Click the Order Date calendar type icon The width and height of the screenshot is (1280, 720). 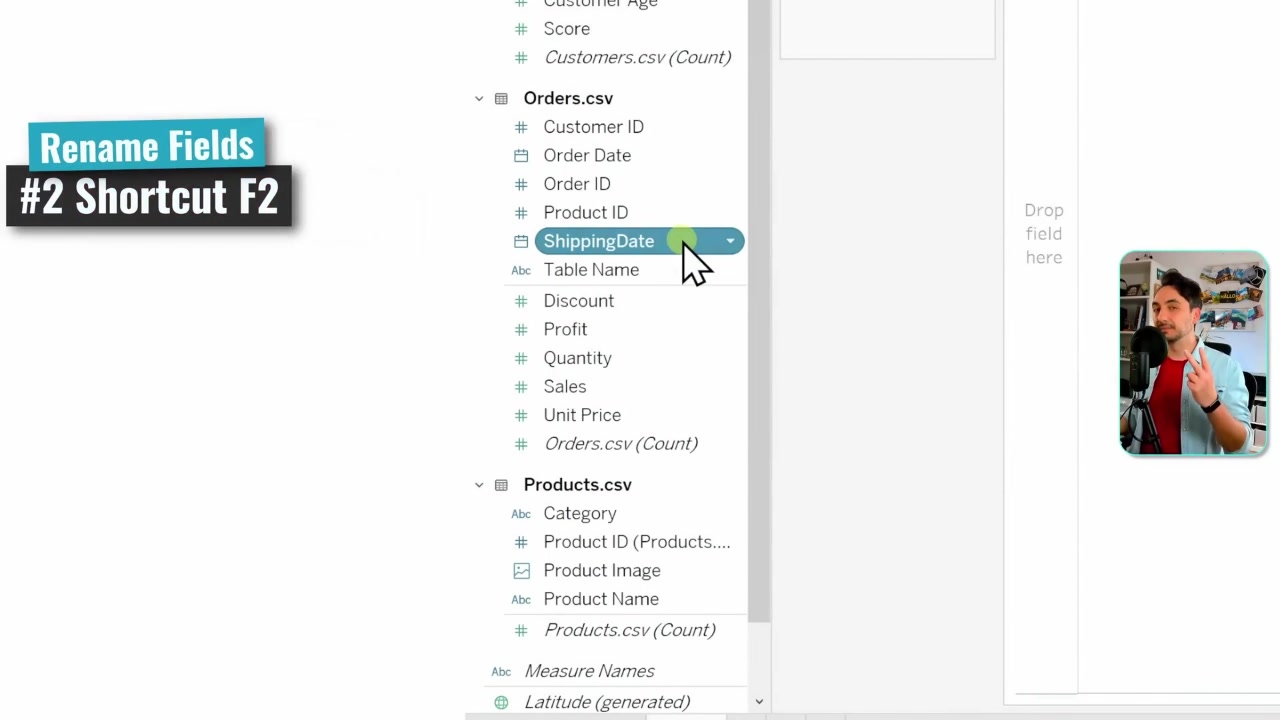[521, 155]
